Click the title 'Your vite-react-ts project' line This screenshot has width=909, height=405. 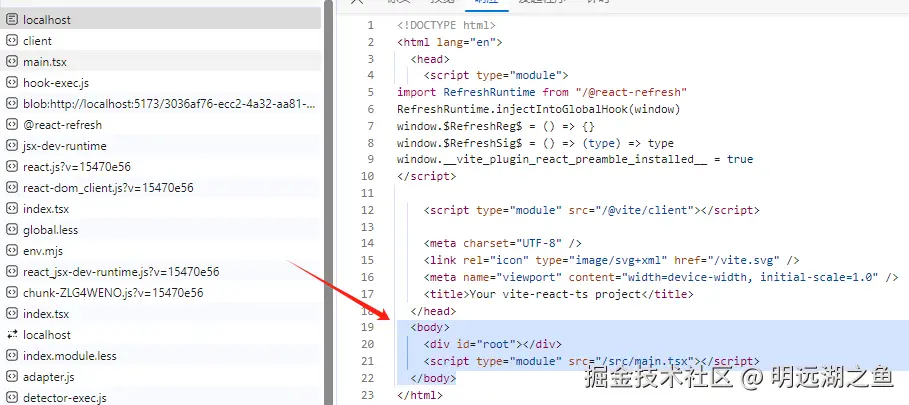point(558,294)
